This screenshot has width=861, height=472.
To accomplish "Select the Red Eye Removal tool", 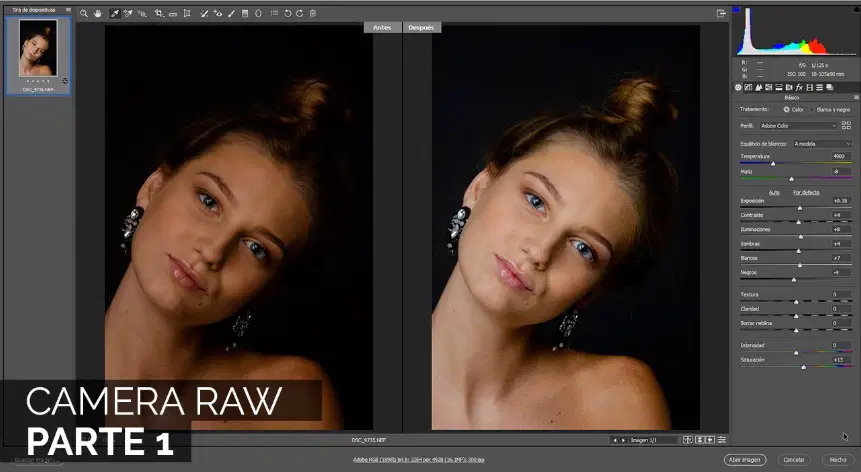I will pyautogui.click(x=217, y=13).
